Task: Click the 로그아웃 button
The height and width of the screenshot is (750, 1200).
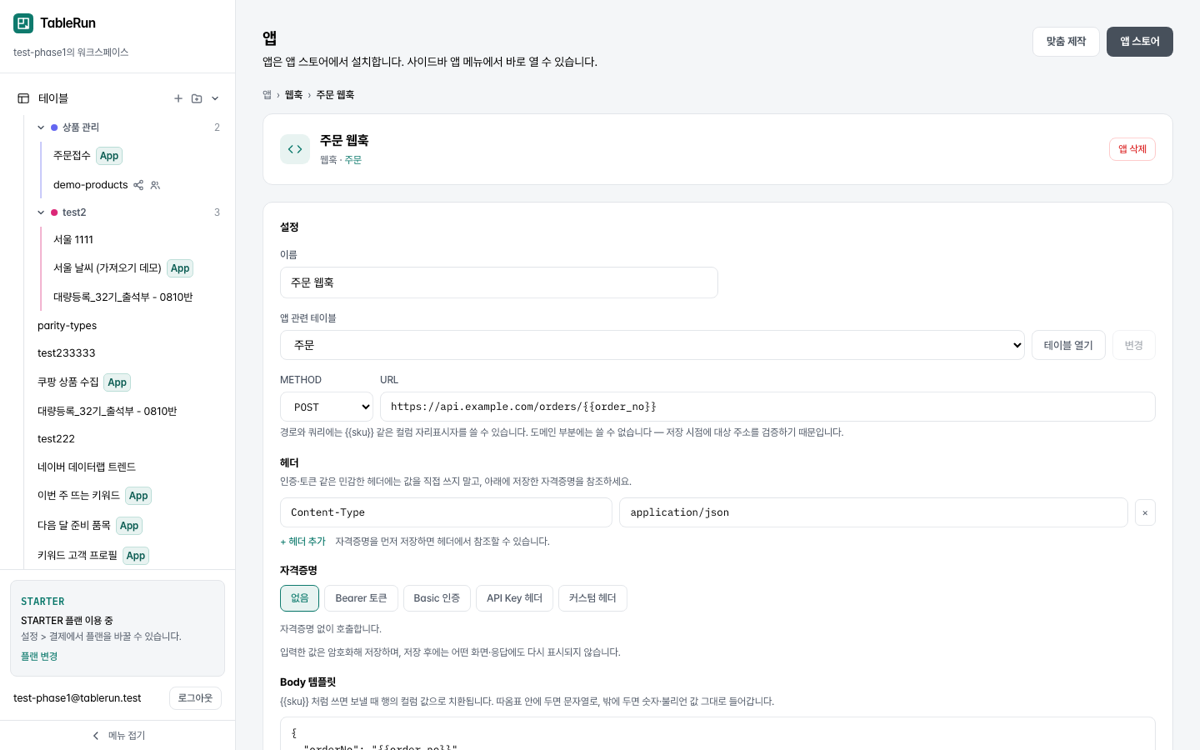Action: click(196, 698)
